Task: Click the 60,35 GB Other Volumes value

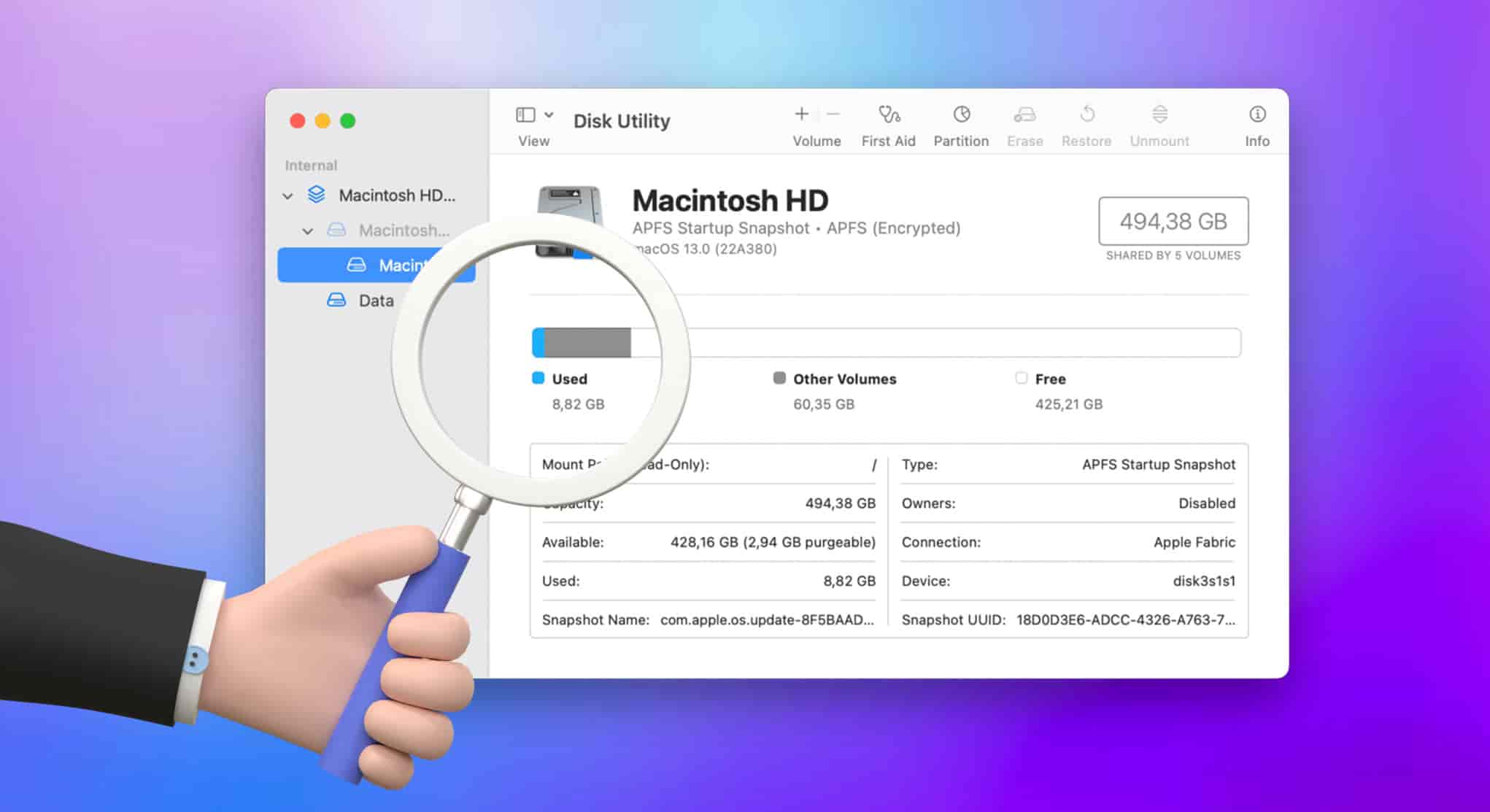Action: pos(824,404)
